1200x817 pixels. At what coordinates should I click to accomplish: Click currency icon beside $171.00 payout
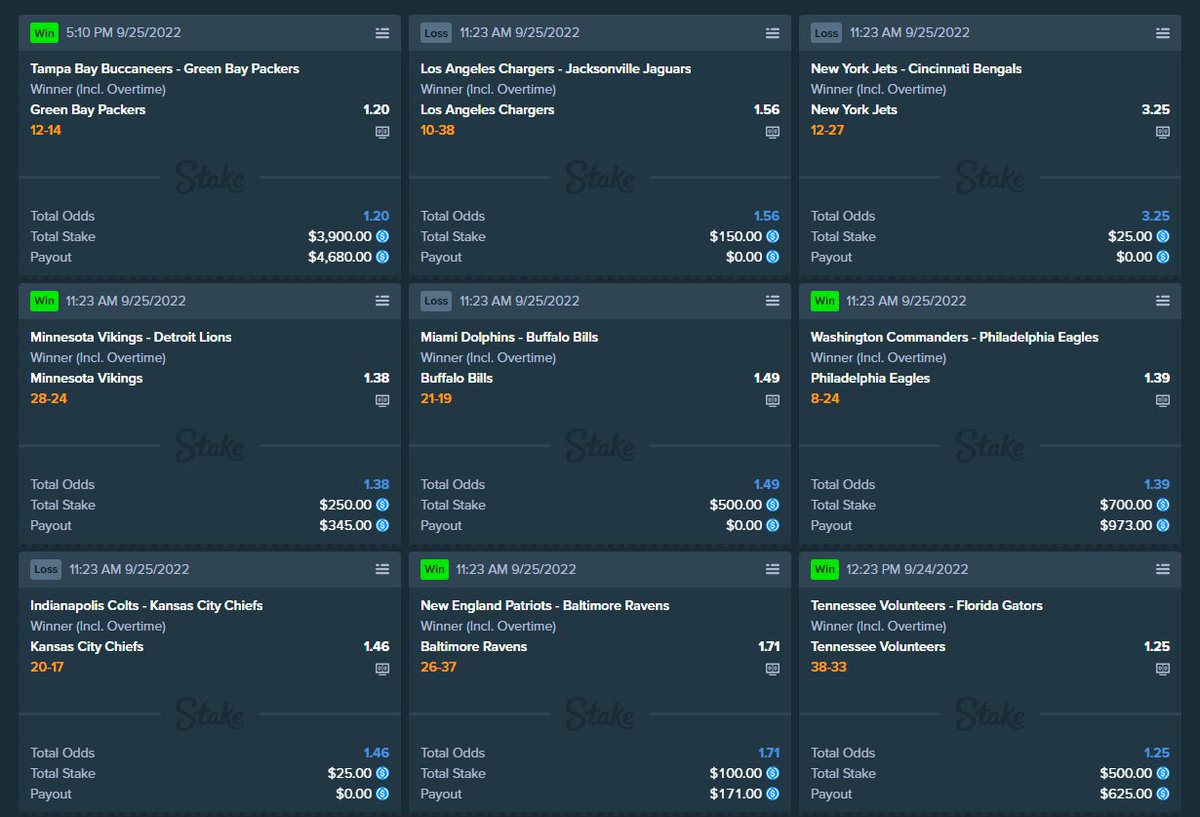pyautogui.click(x=772, y=794)
